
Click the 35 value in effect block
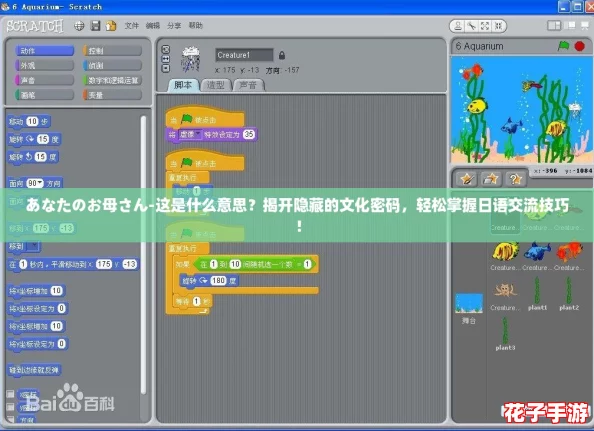(249, 134)
